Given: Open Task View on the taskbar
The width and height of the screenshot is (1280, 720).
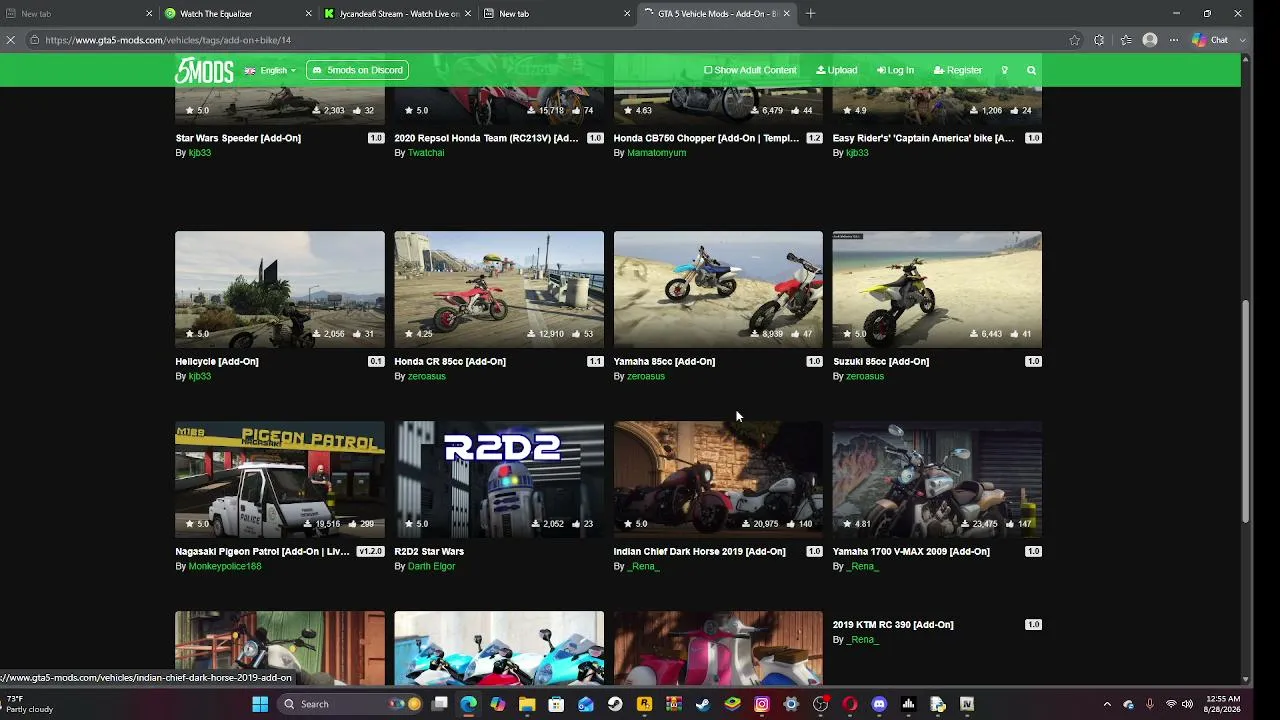Looking at the screenshot, I should [x=439, y=704].
